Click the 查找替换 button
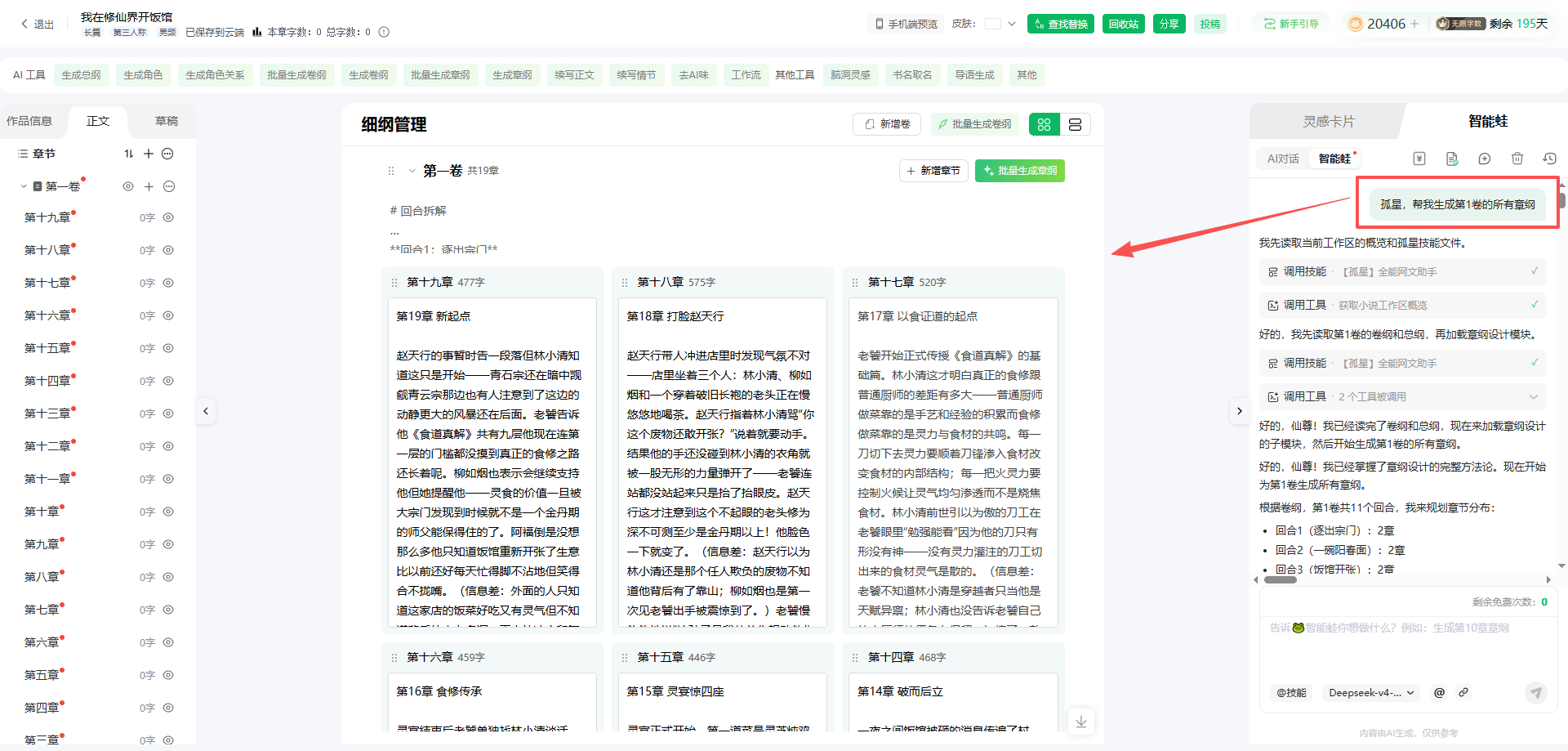 coord(1061,24)
